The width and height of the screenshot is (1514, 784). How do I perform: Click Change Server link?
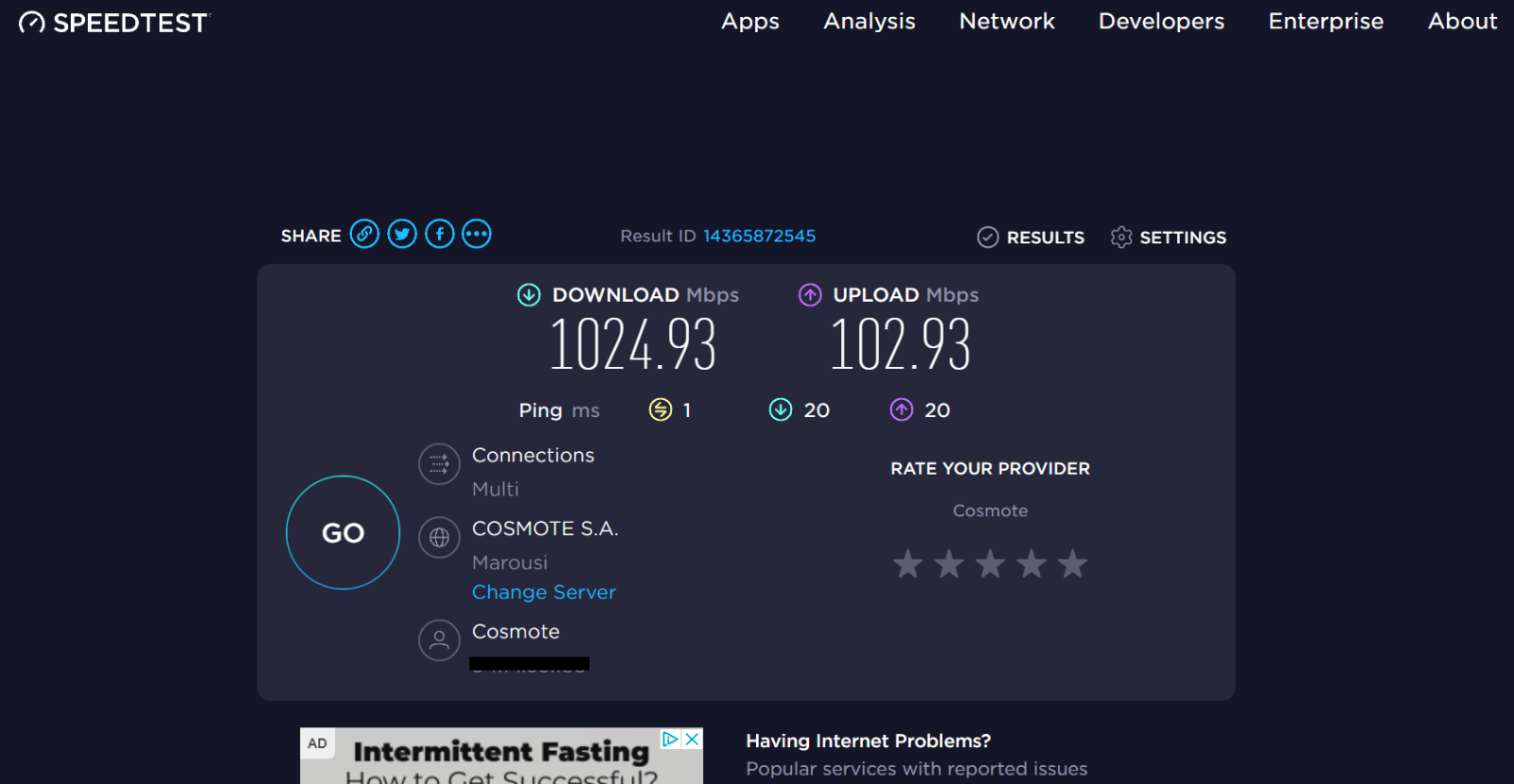[x=544, y=592]
